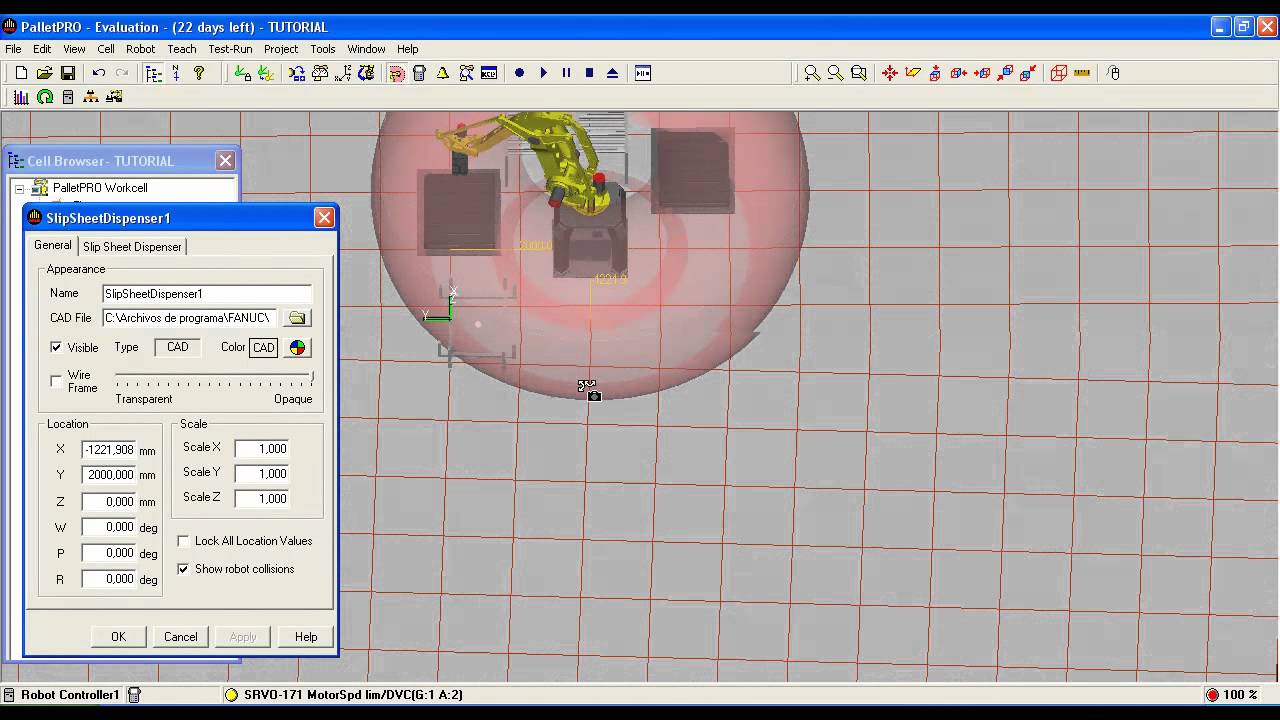This screenshot has width=1280, height=720.
Task: Click the CAD color button
Action: [x=264, y=347]
